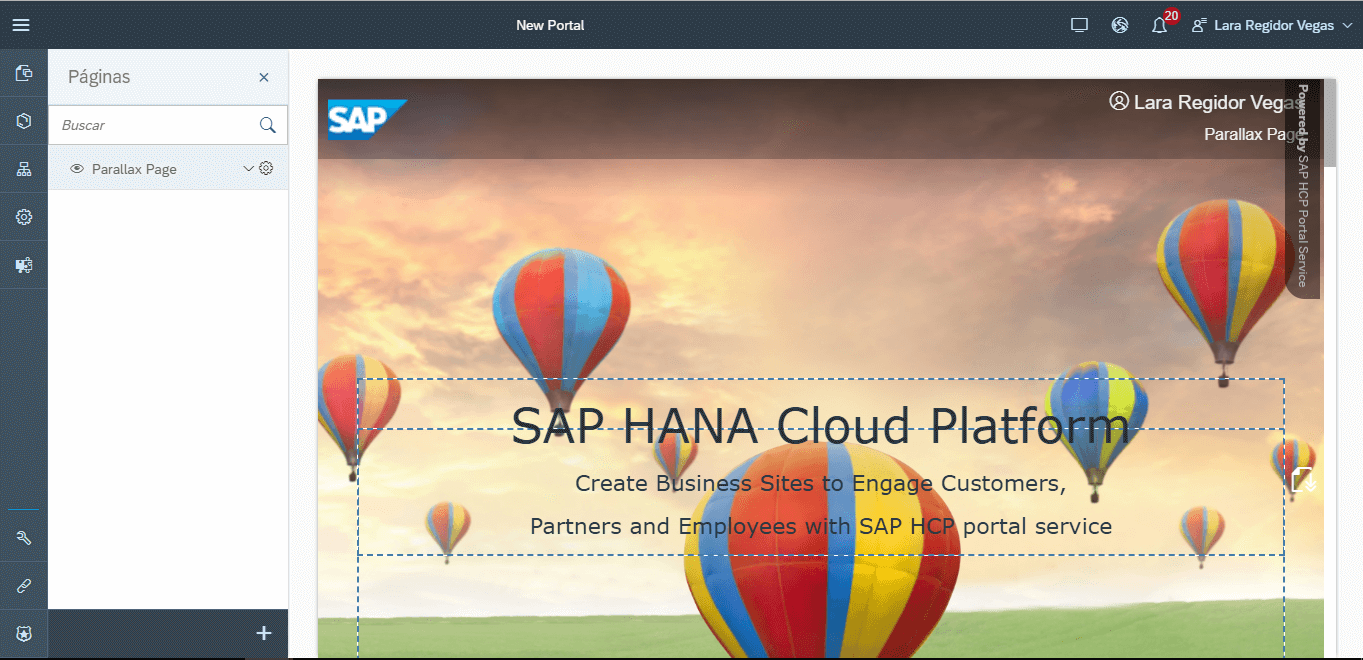Click the globe publish icon
This screenshot has height=660, width=1363.
pyautogui.click(x=1120, y=25)
